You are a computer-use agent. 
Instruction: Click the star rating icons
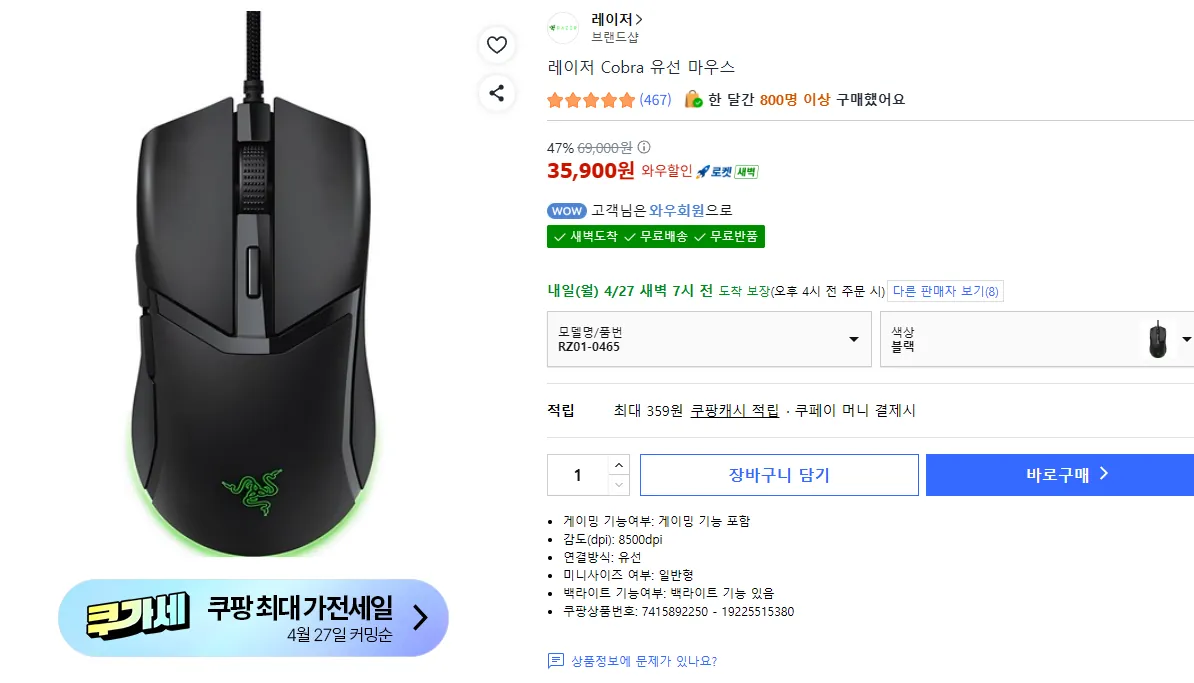[590, 100]
